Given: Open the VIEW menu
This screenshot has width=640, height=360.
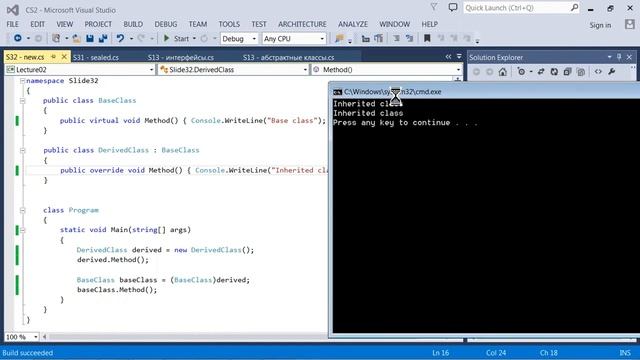Looking at the screenshot, I should pyautogui.click(x=64, y=24).
